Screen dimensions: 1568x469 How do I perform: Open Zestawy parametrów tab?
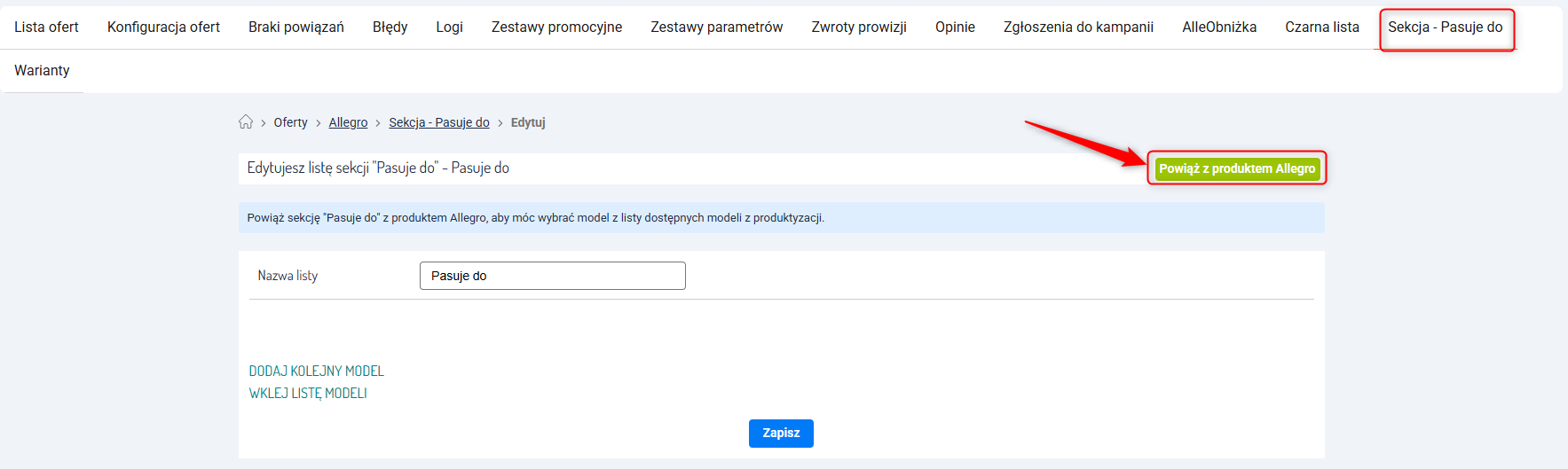coord(716,27)
